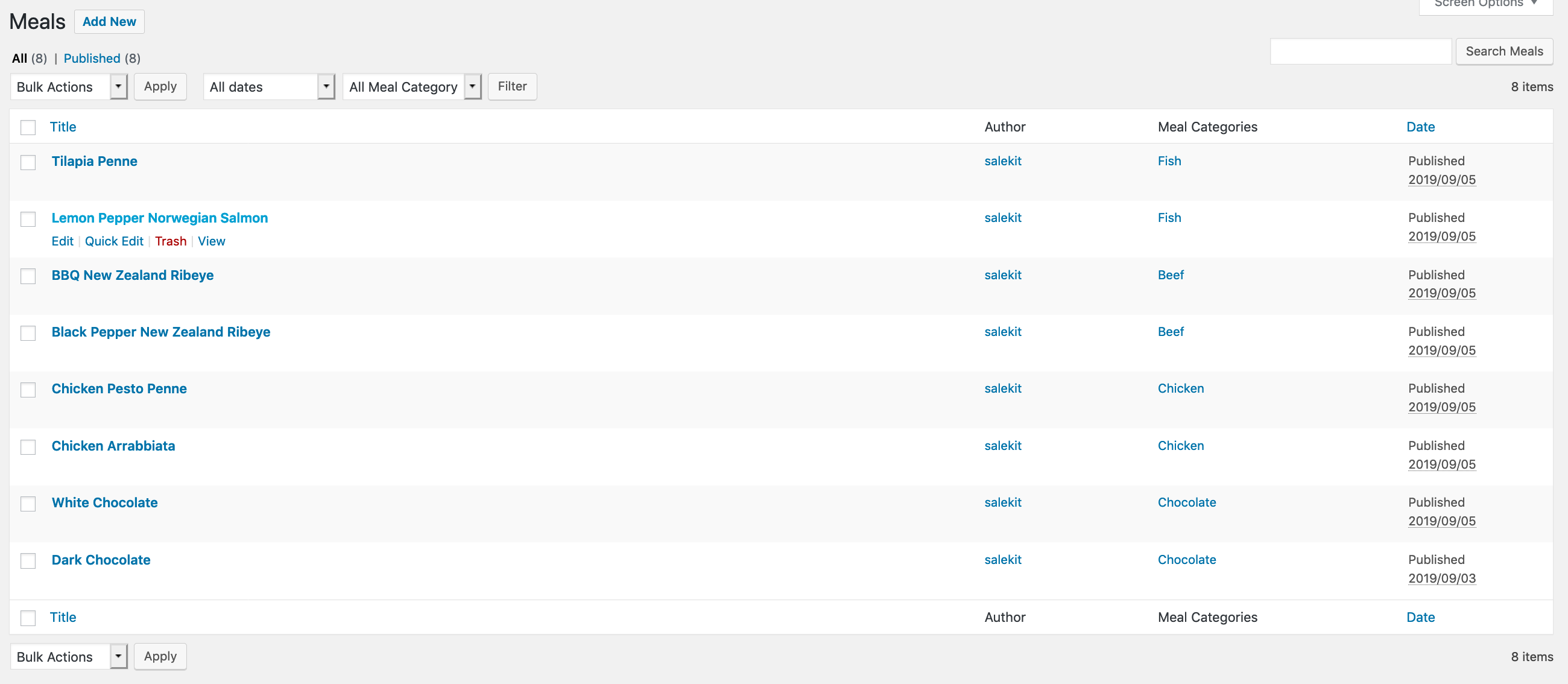Select All dates filter dropdown

(x=267, y=85)
